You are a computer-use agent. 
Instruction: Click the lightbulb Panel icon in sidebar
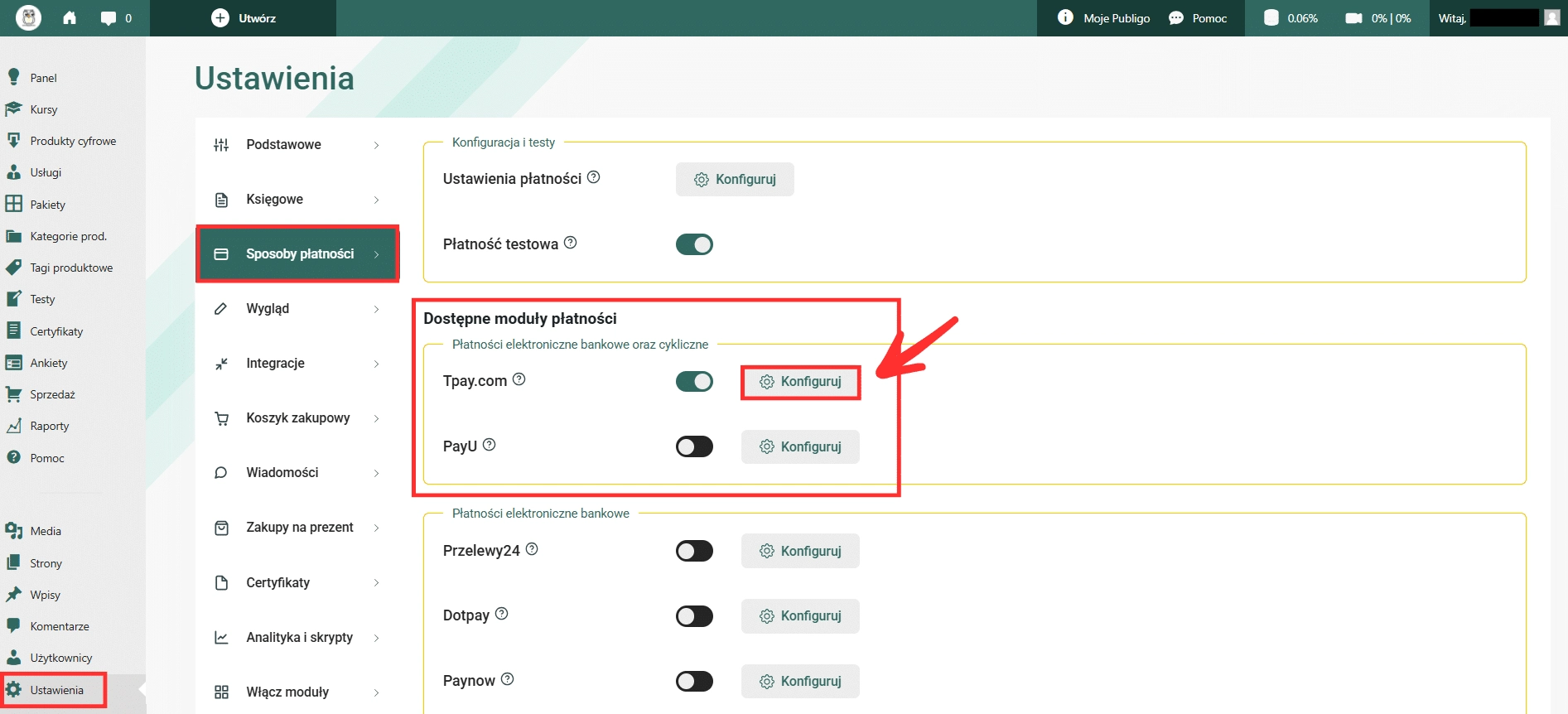click(x=13, y=77)
